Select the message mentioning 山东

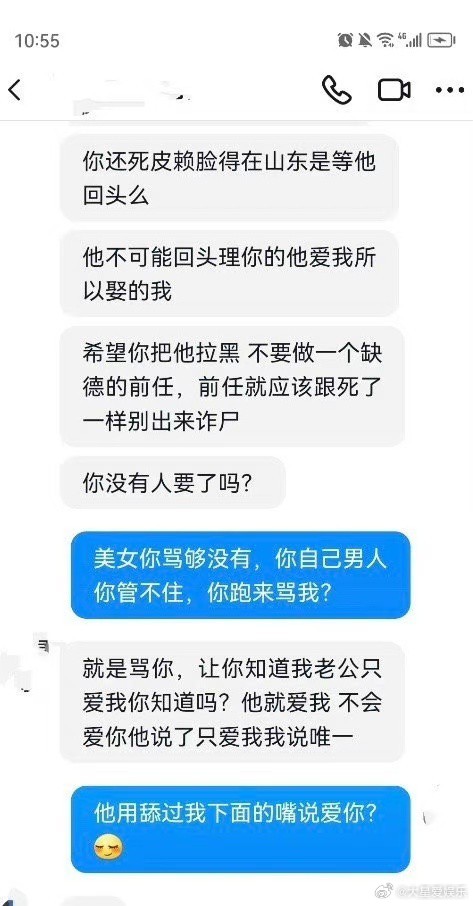click(229, 178)
